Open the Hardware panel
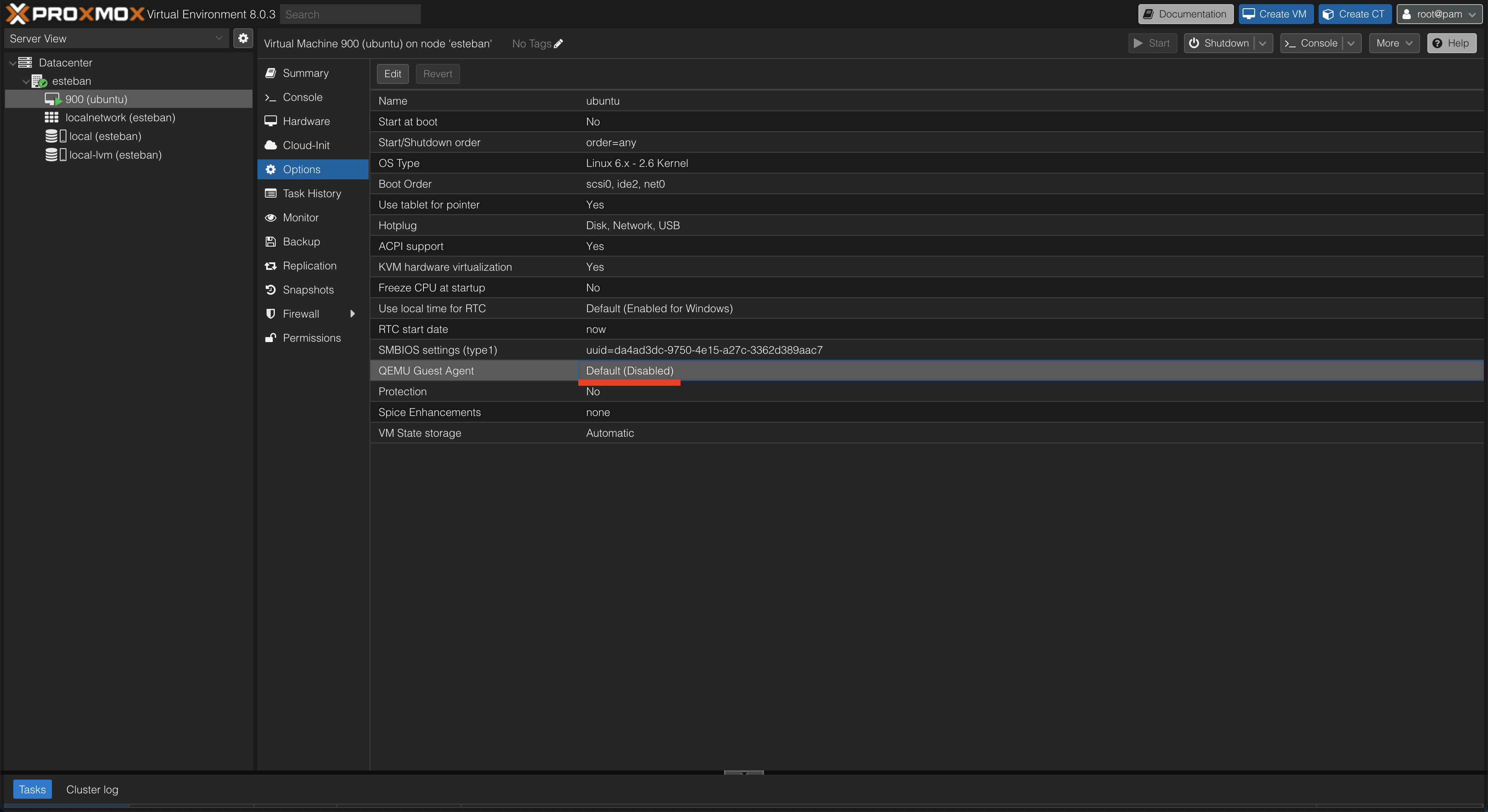 (x=313, y=121)
